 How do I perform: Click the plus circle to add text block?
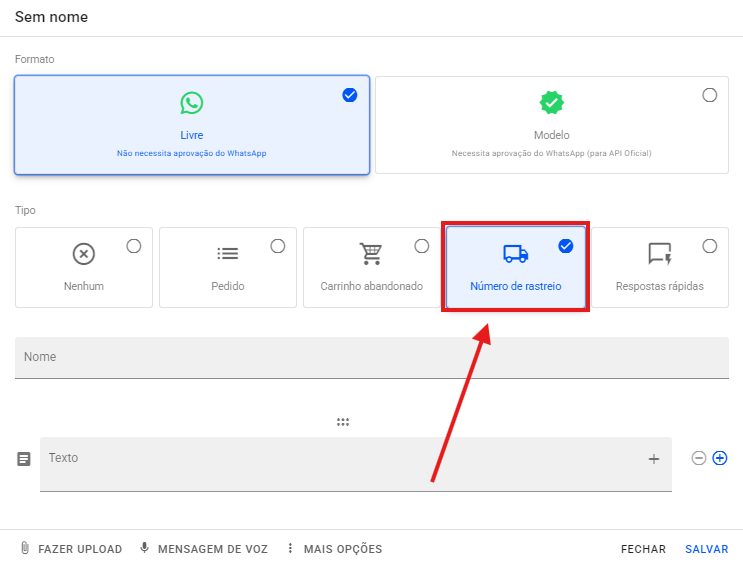pos(719,458)
